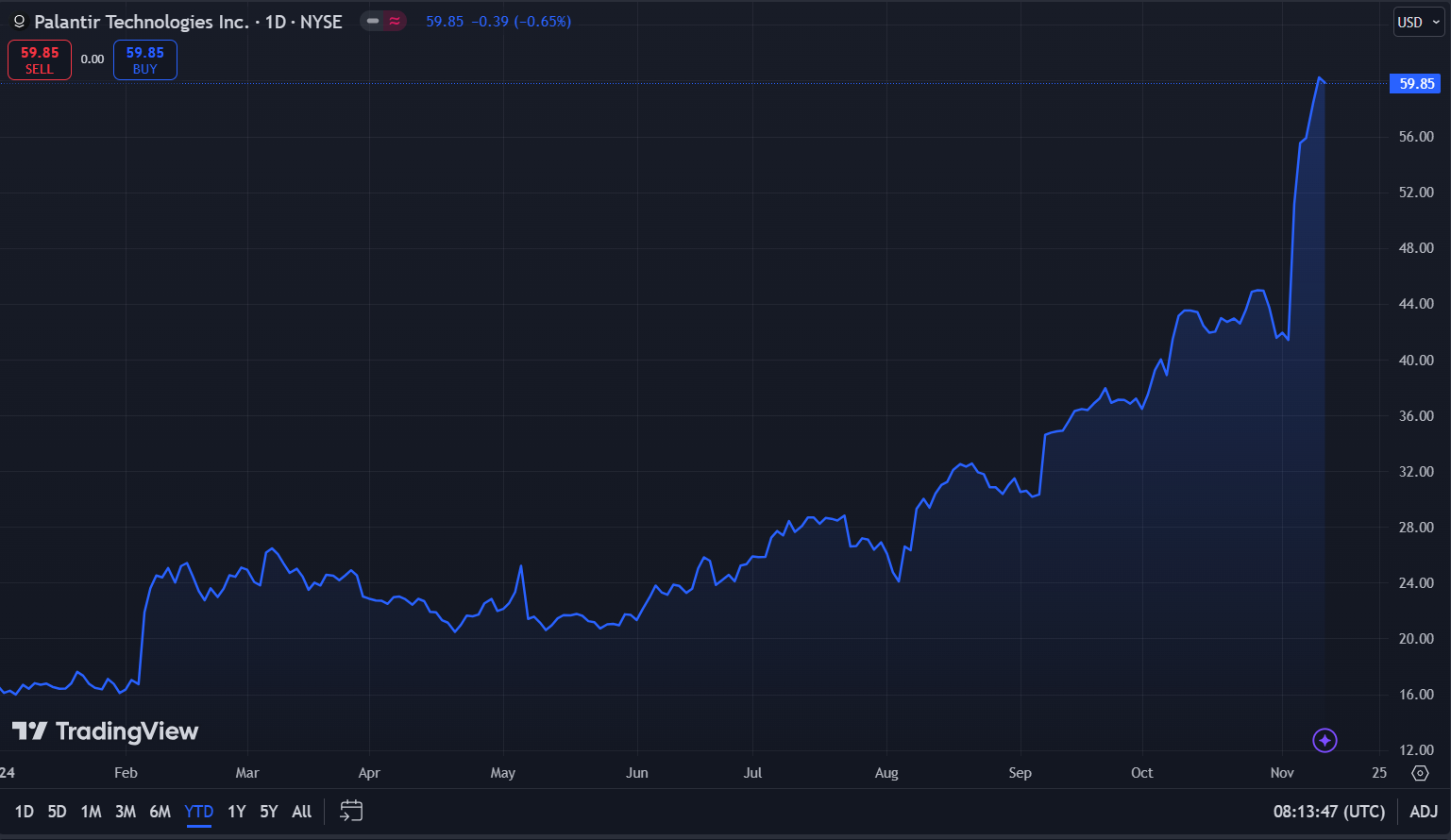This screenshot has width=1451, height=840.
Task: Click the Aug label on time axis
Action: coord(886,773)
